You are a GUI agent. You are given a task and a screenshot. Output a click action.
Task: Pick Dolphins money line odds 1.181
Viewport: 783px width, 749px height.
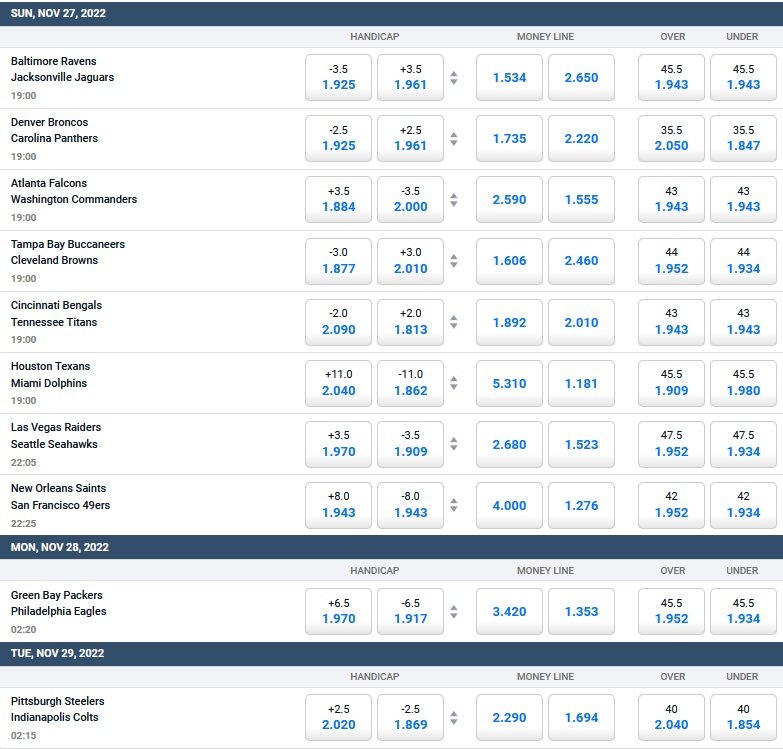(581, 383)
